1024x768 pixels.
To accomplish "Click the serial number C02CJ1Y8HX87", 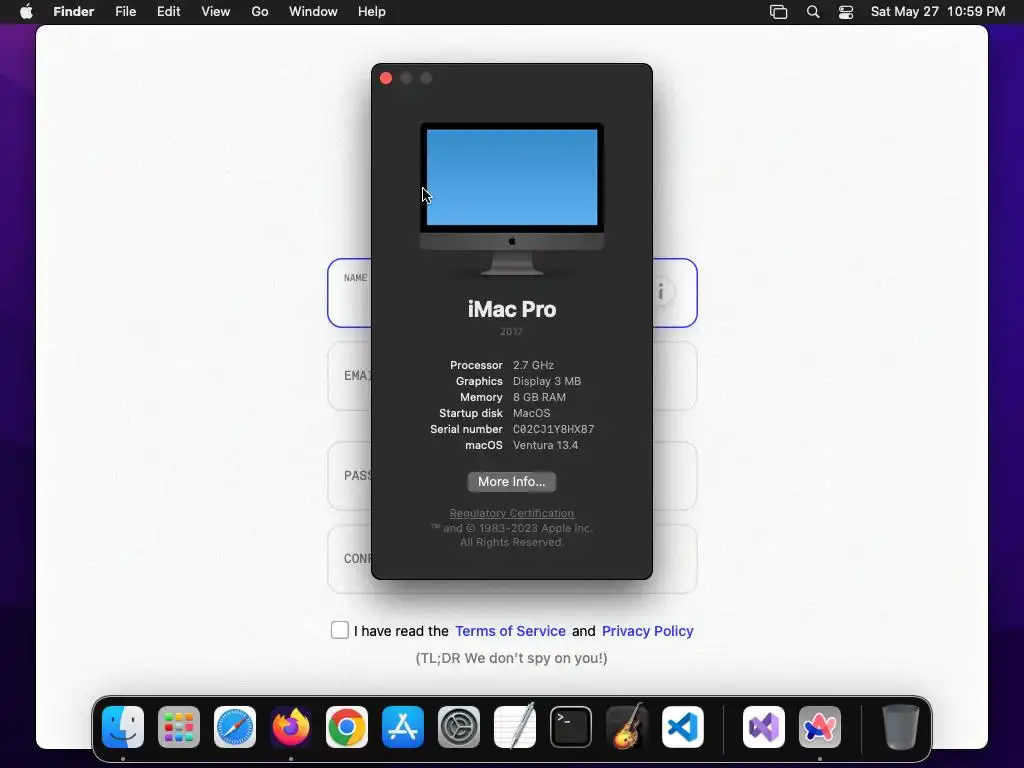I will click(553, 429).
